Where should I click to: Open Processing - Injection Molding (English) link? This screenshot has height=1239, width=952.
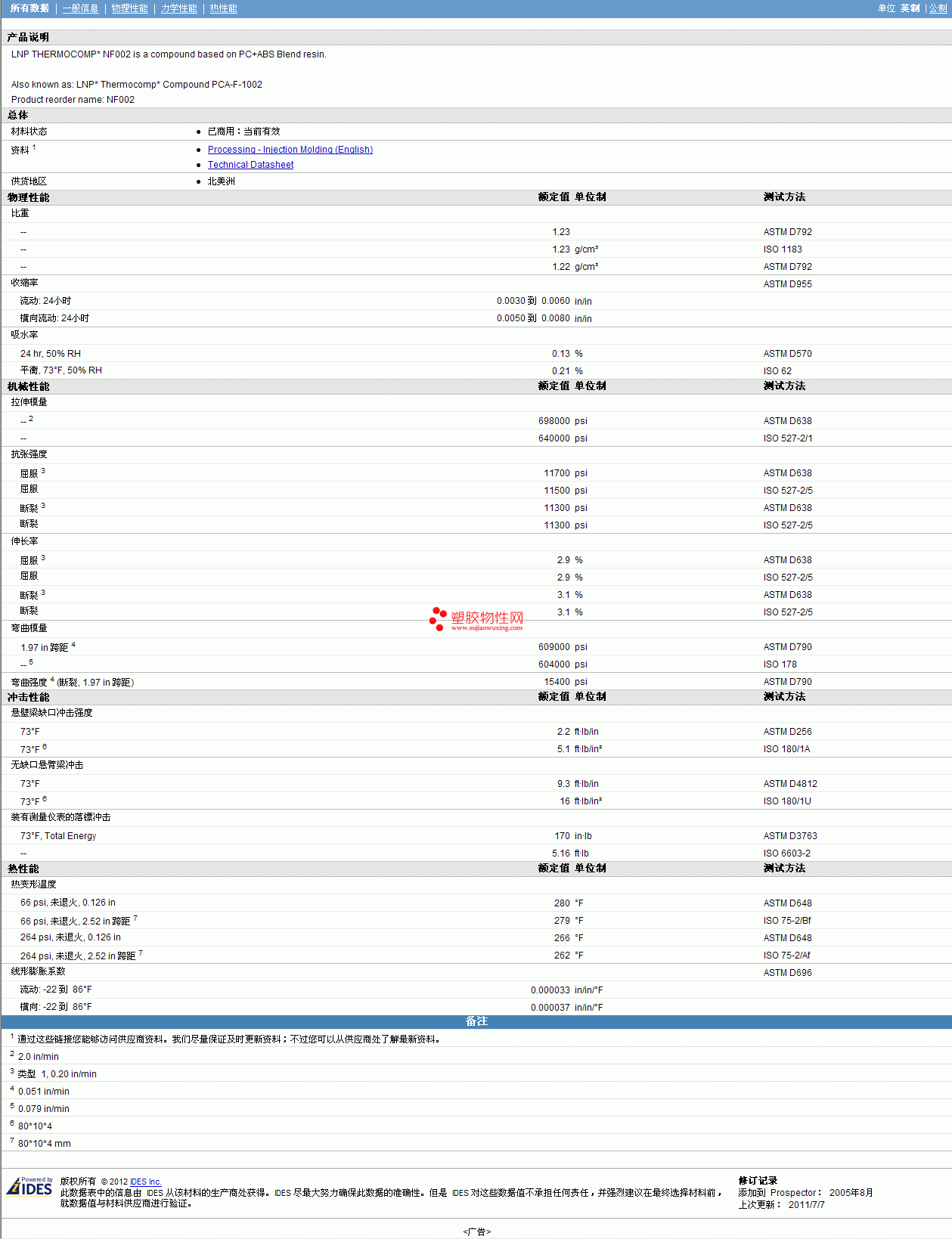click(290, 150)
